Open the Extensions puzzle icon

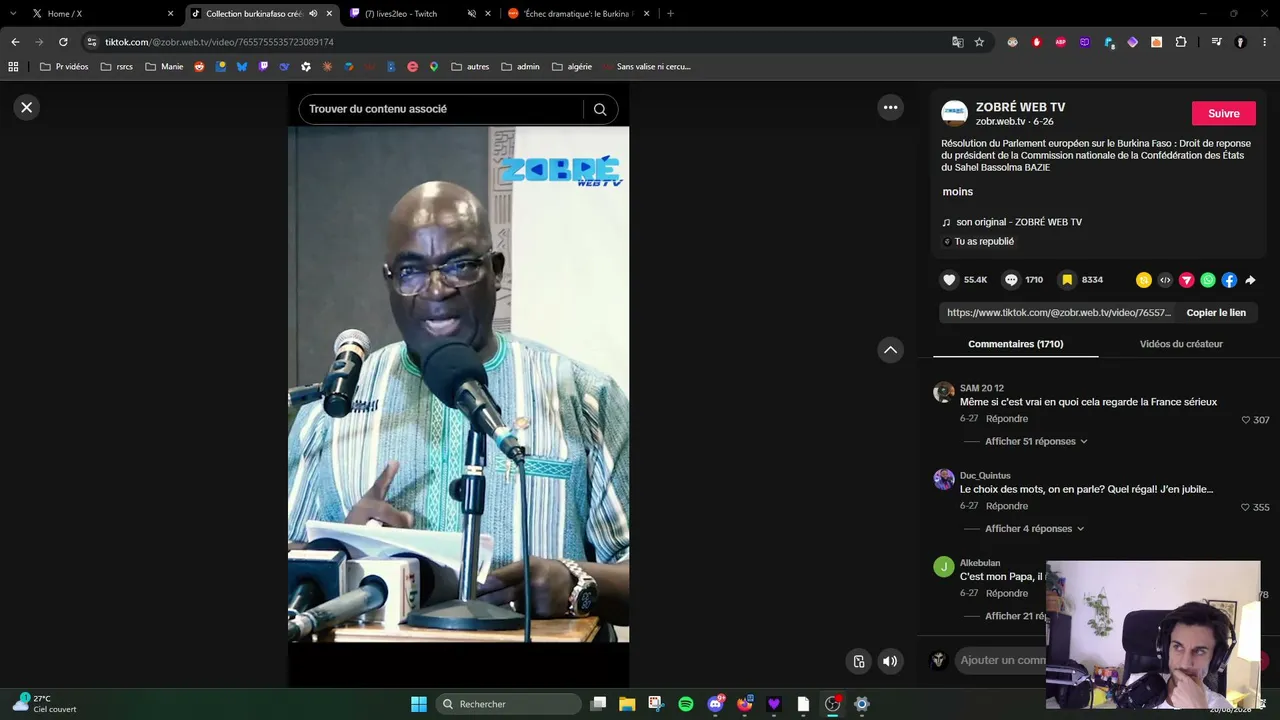pyautogui.click(x=1181, y=42)
